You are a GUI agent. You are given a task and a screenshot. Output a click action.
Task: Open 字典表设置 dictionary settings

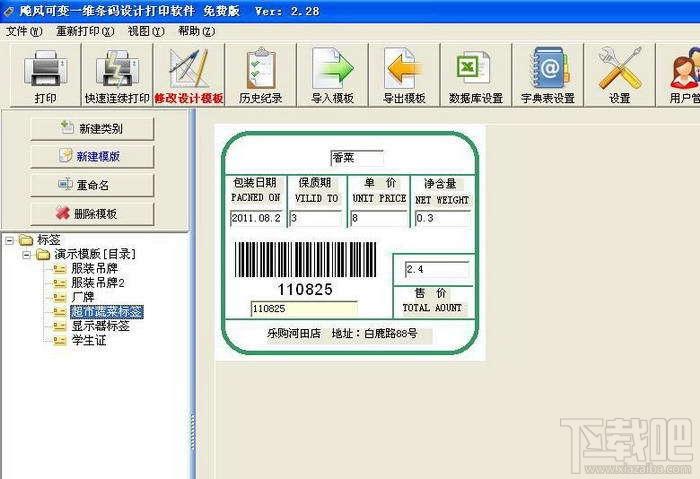coord(548,75)
